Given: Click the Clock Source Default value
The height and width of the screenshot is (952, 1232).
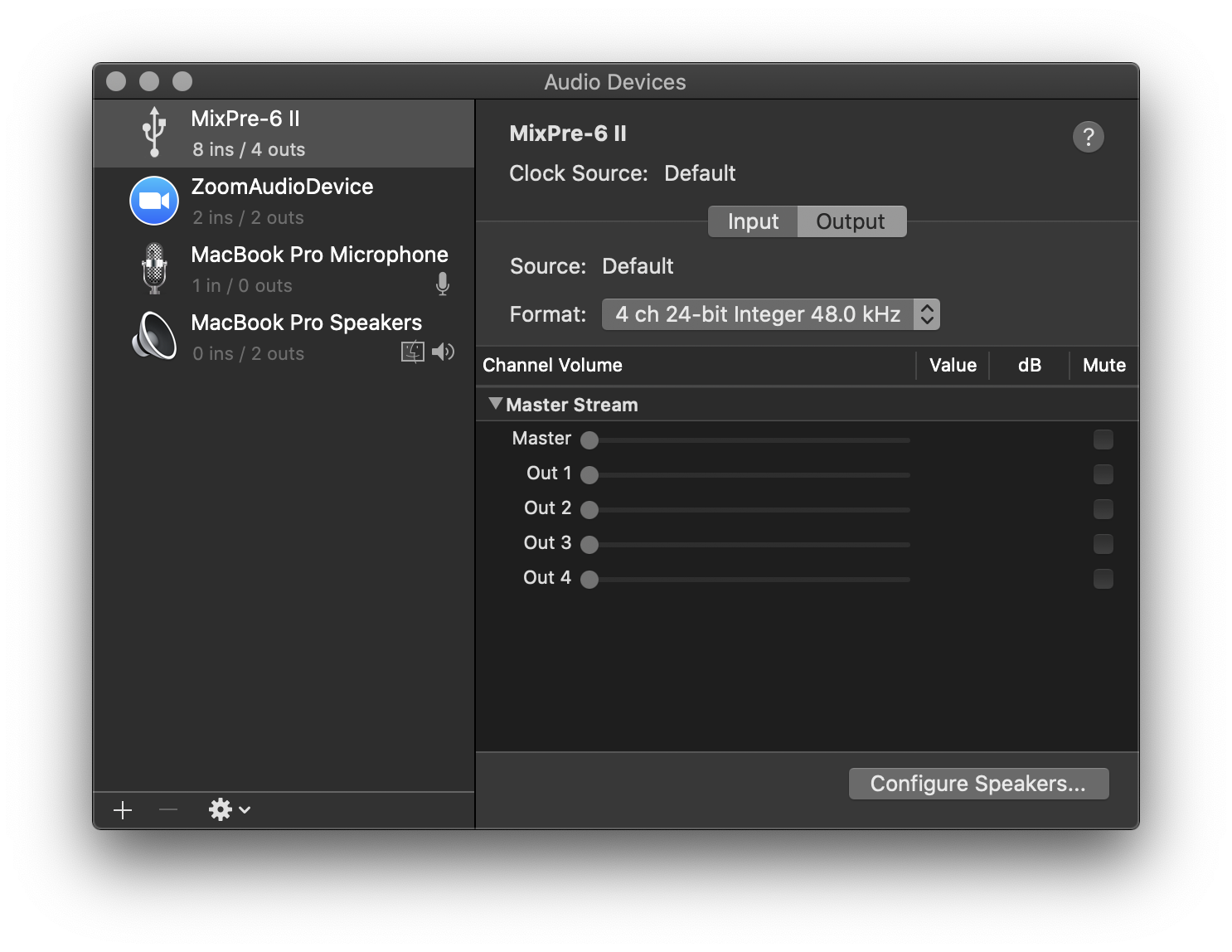Looking at the screenshot, I should (x=700, y=173).
